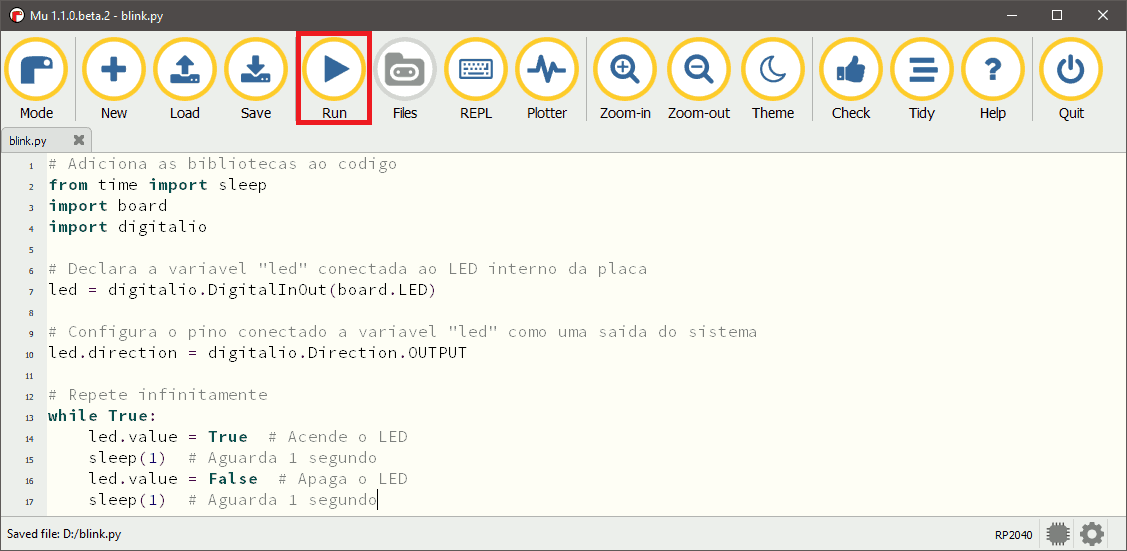Click the comment starting '# Configura o pino'
1127x551 pixels.
[x=402, y=332]
